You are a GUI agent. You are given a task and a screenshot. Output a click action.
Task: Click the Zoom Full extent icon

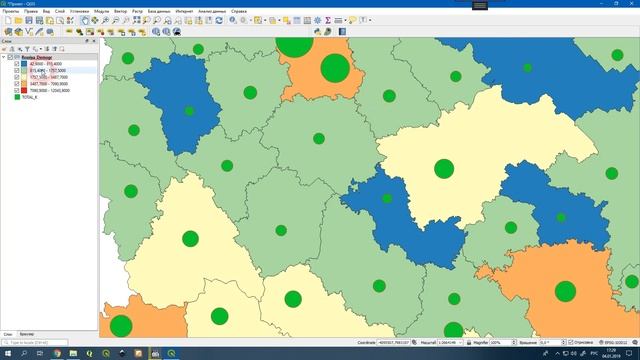pos(136,20)
